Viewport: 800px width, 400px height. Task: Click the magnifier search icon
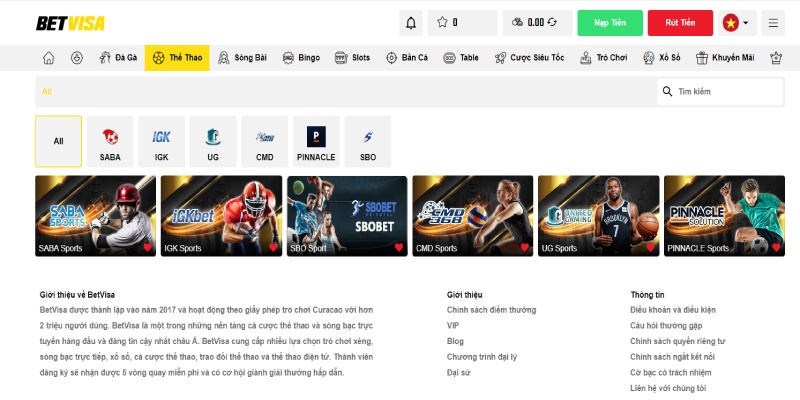tap(667, 91)
